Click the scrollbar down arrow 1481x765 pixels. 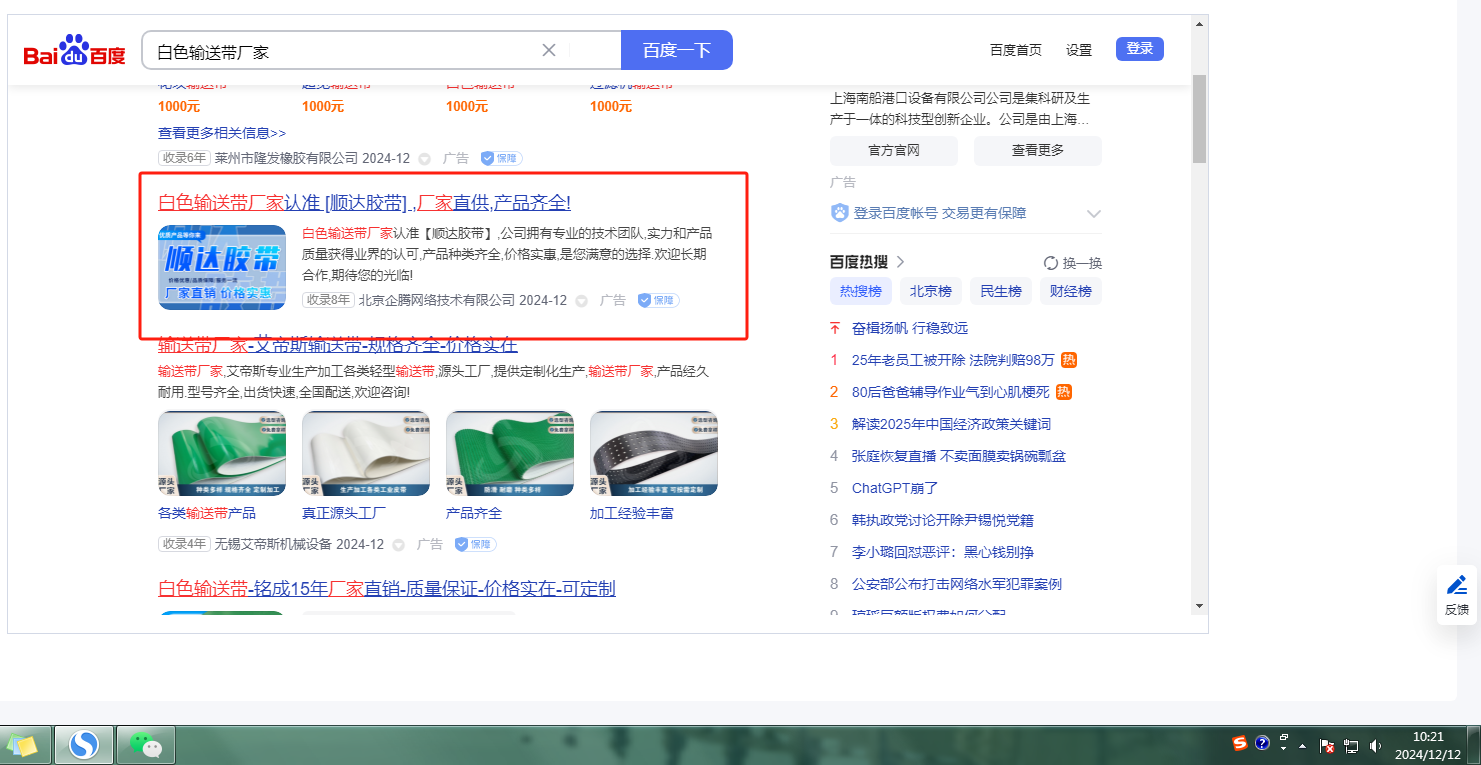coord(1199,606)
